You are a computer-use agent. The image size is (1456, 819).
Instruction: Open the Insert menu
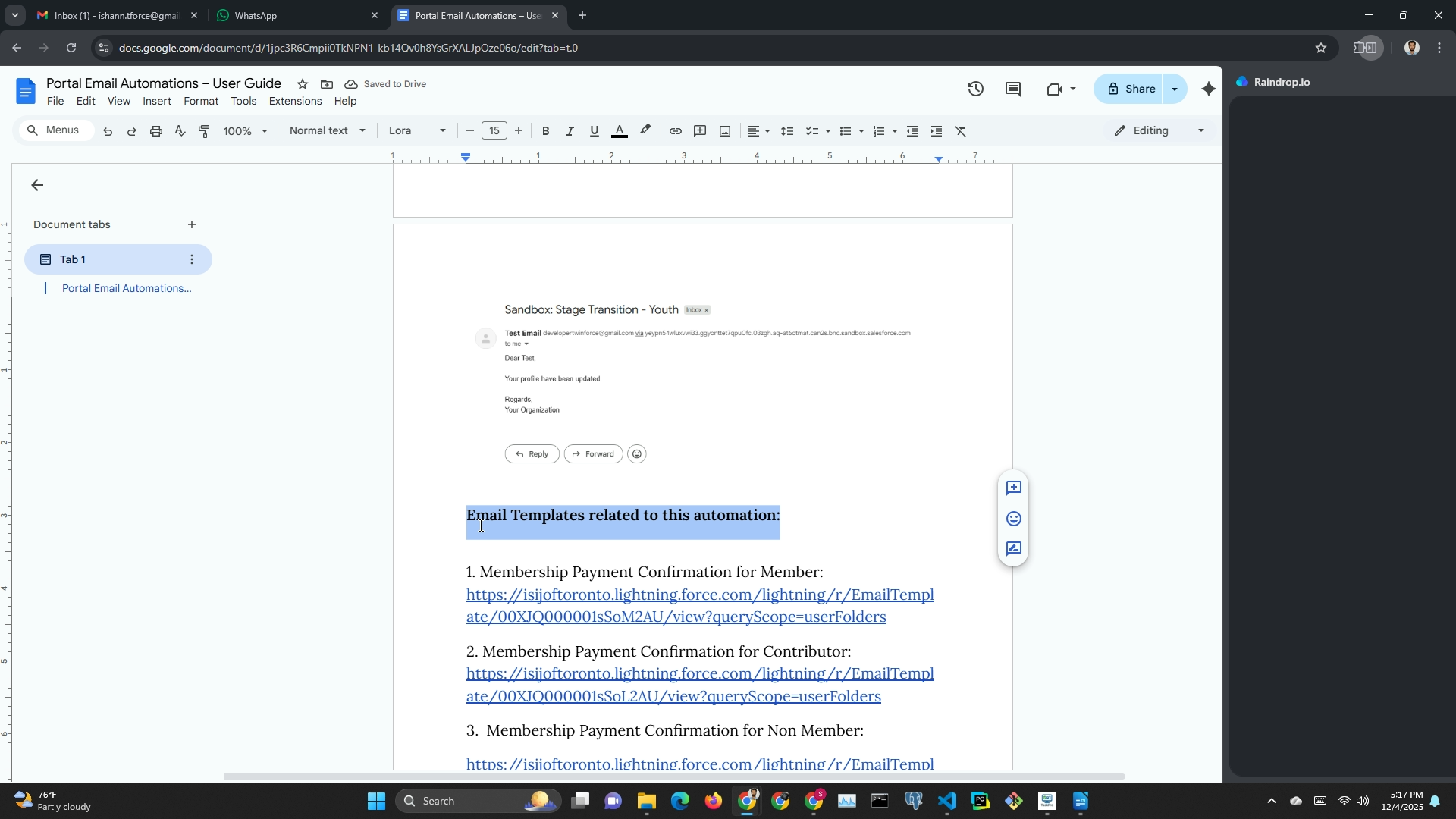coord(157,101)
